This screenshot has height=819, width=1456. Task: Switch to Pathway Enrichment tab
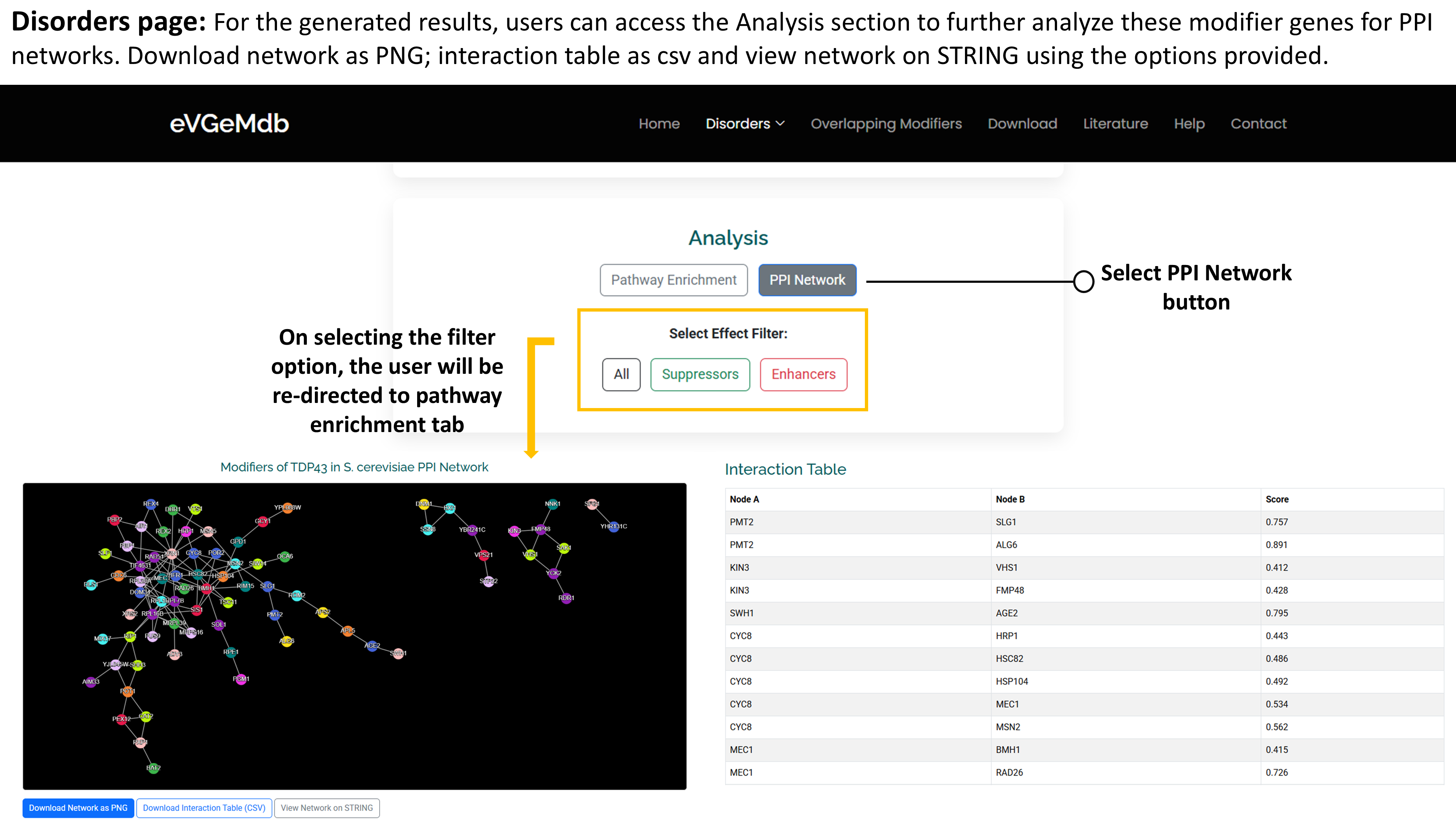[673, 280]
